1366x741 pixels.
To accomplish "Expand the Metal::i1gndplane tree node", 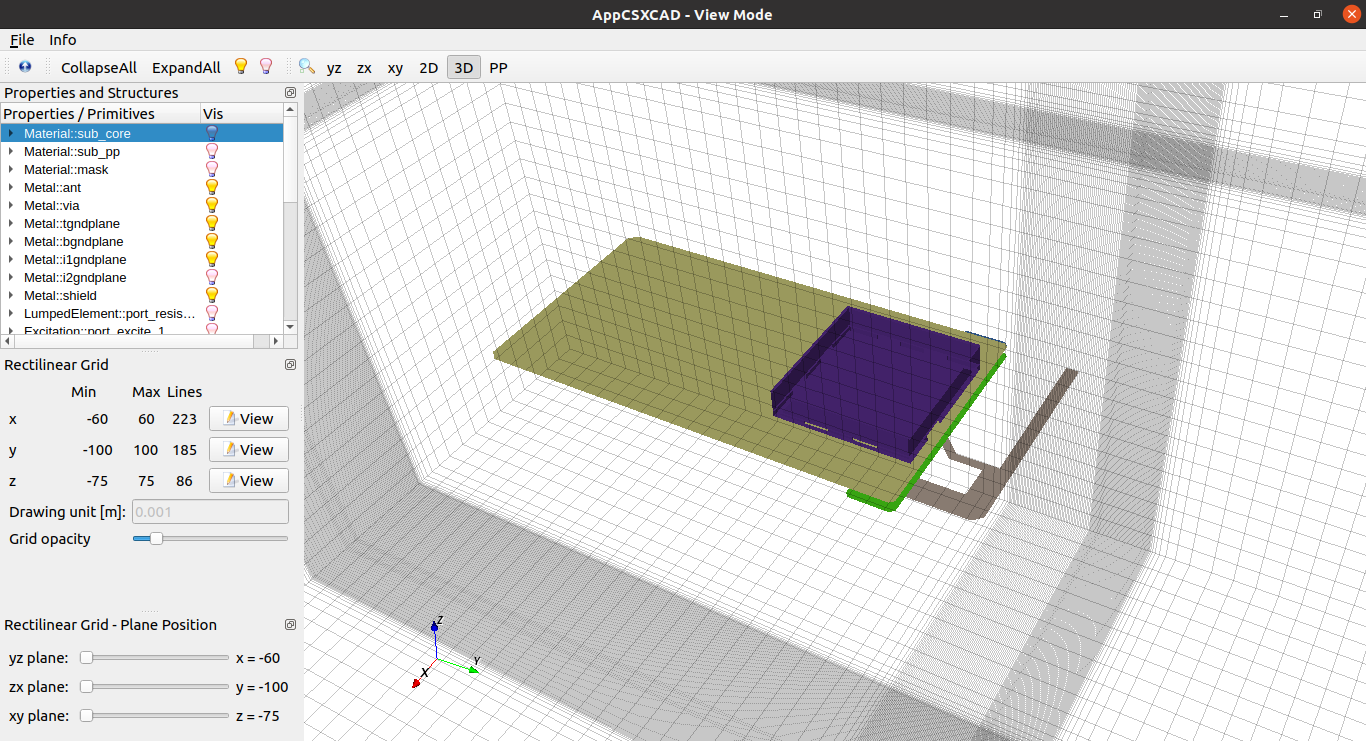I will 10,259.
